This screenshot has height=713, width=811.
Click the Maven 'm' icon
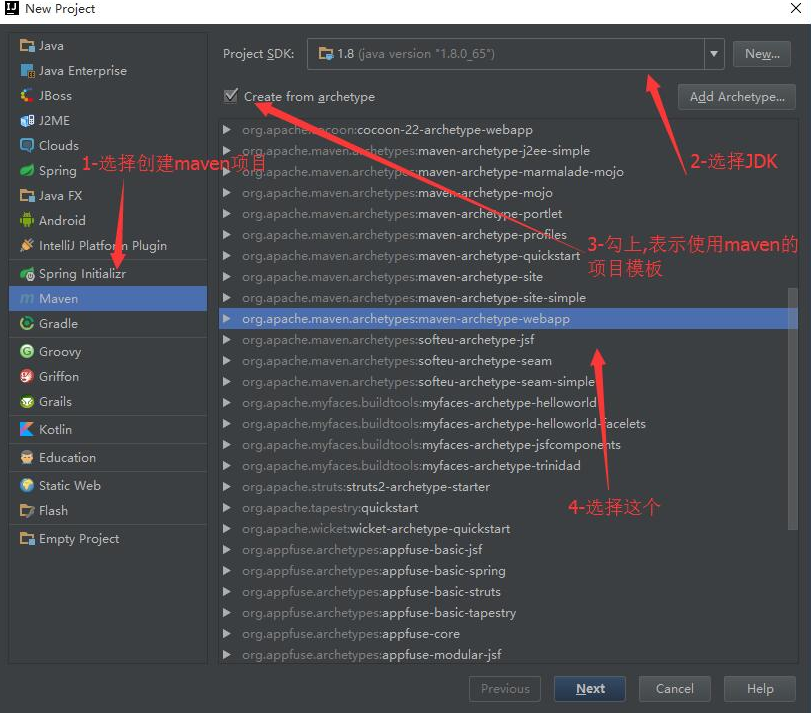coord(27,299)
